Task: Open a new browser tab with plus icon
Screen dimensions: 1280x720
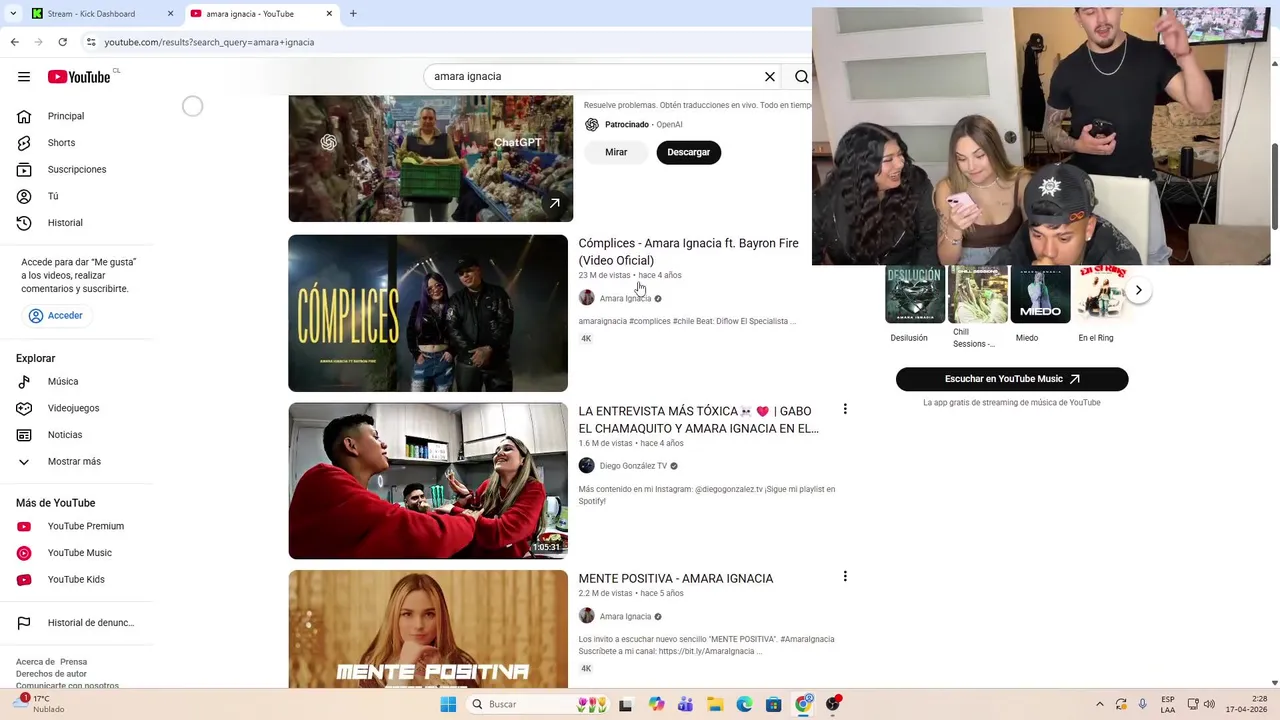Action: pos(353,14)
